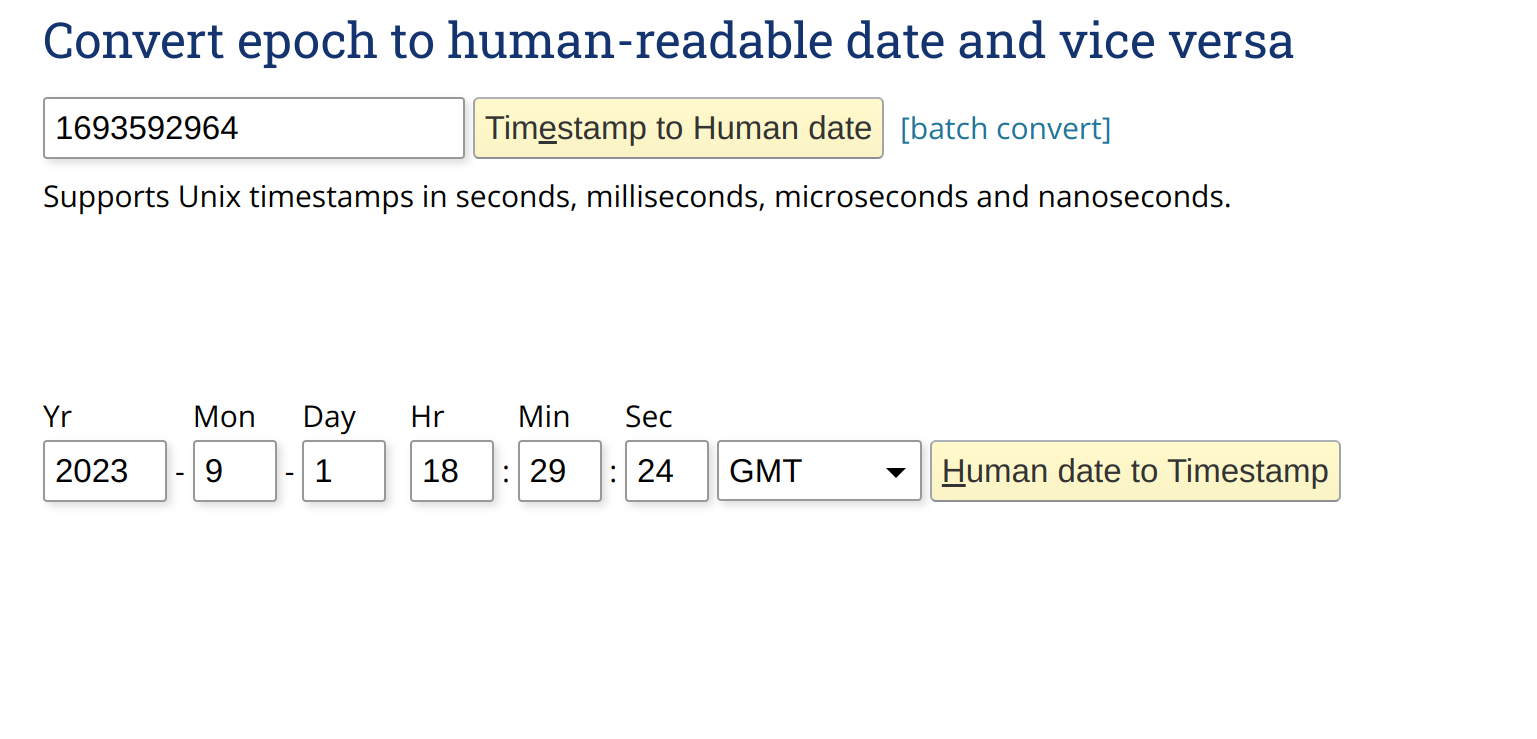Click the "Sec" column label
1537x739 pixels.
tap(648, 416)
